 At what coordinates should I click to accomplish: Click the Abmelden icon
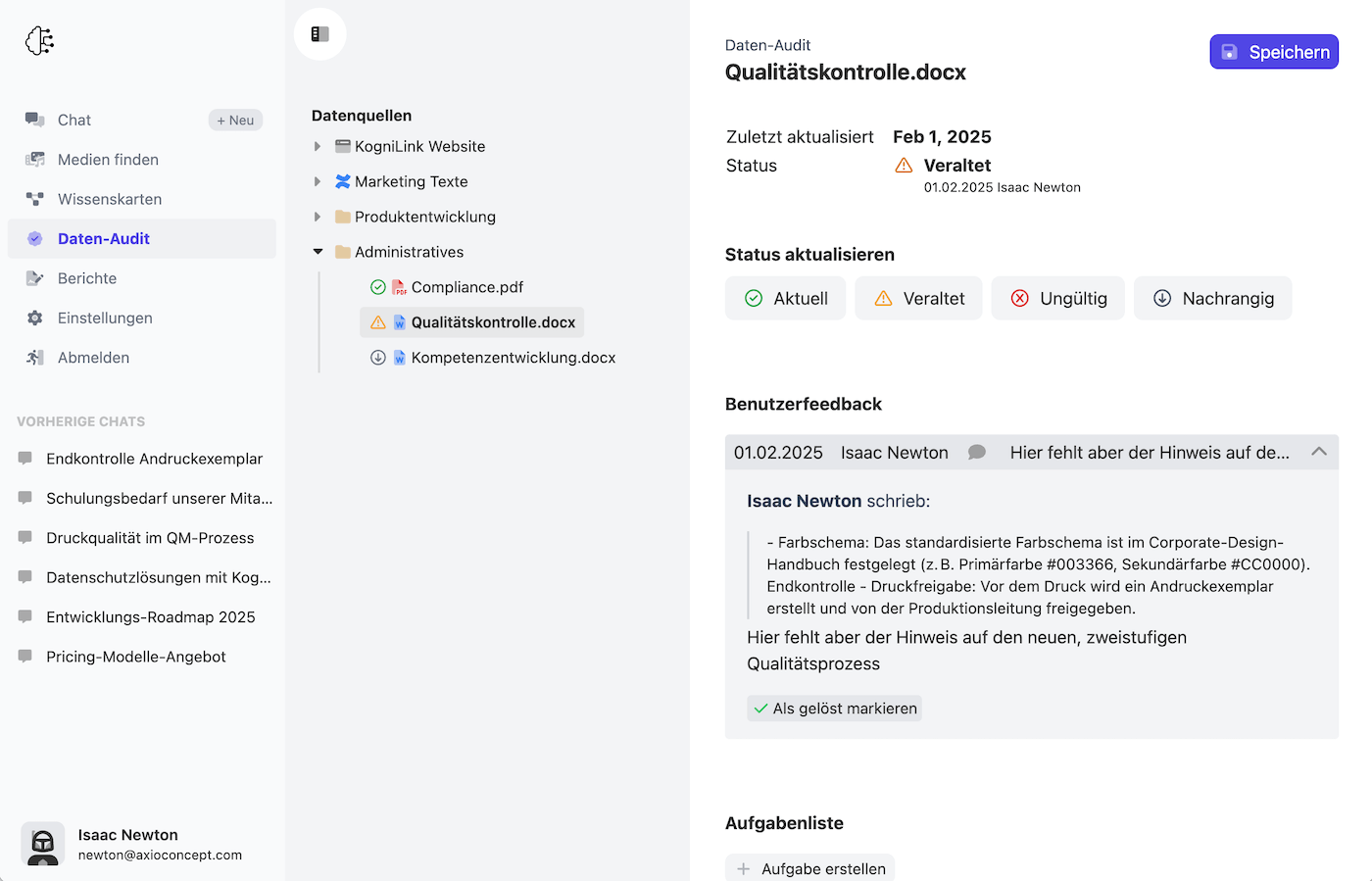click(32, 357)
